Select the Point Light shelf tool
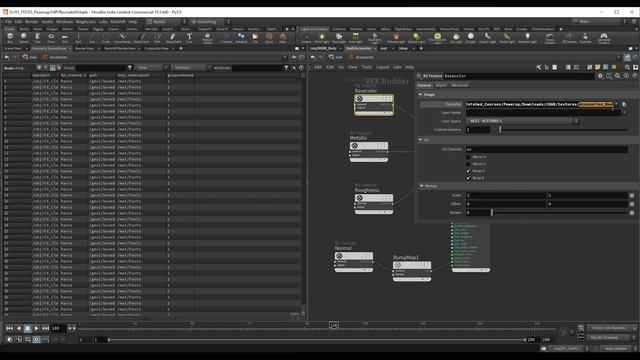 point(322,38)
